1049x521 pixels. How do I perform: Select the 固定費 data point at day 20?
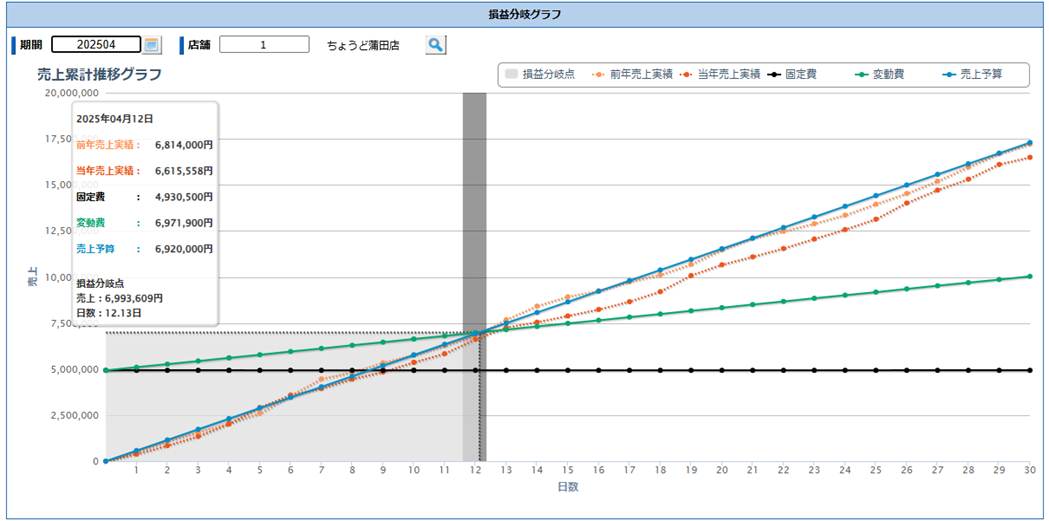[x=722, y=370]
